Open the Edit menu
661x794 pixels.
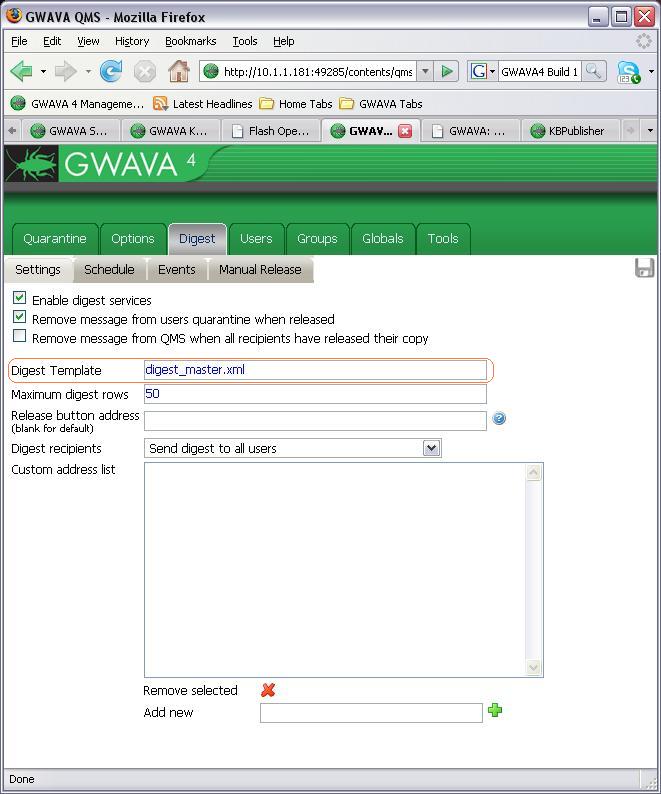click(x=52, y=41)
